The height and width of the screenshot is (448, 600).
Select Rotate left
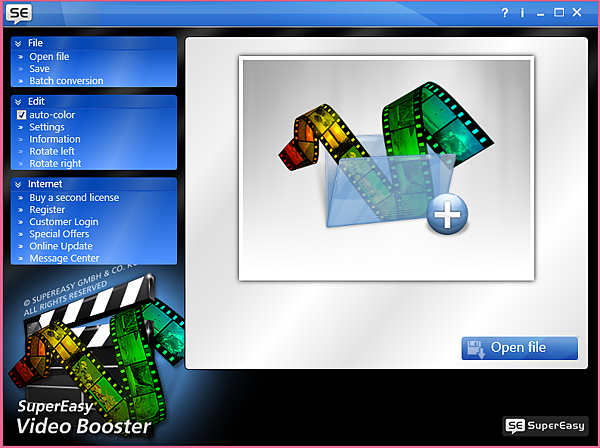[52, 152]
